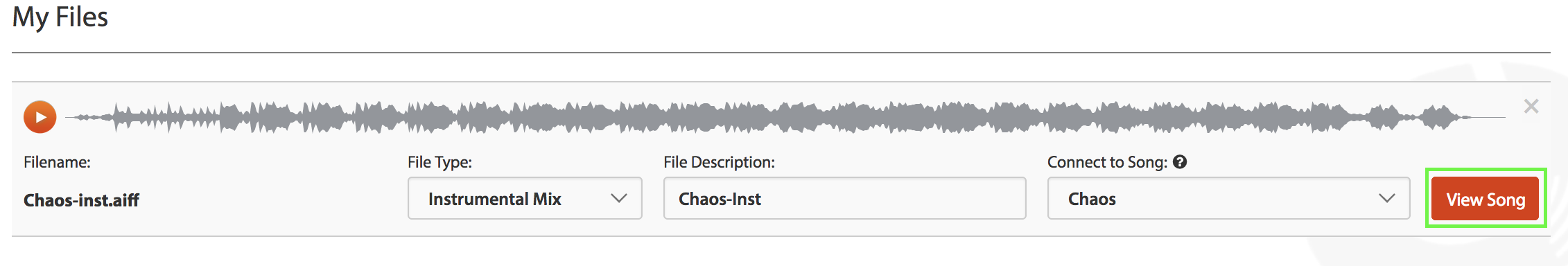This screenshot has width=1568, height=266.
Task: Click the Instrumental Mix text in selector
Action: click(x=495, y=199)
